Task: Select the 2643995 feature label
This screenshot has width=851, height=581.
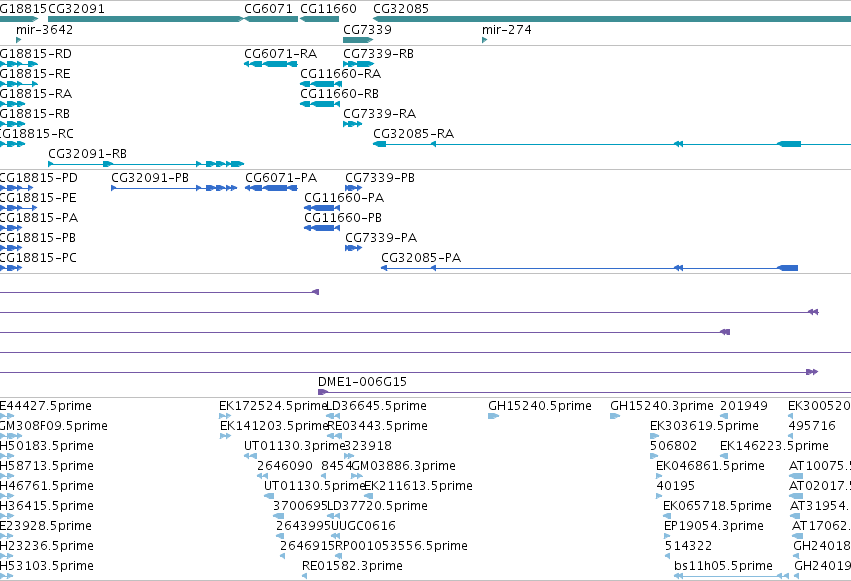Action: pyautogui.click(x=303, y=526)
